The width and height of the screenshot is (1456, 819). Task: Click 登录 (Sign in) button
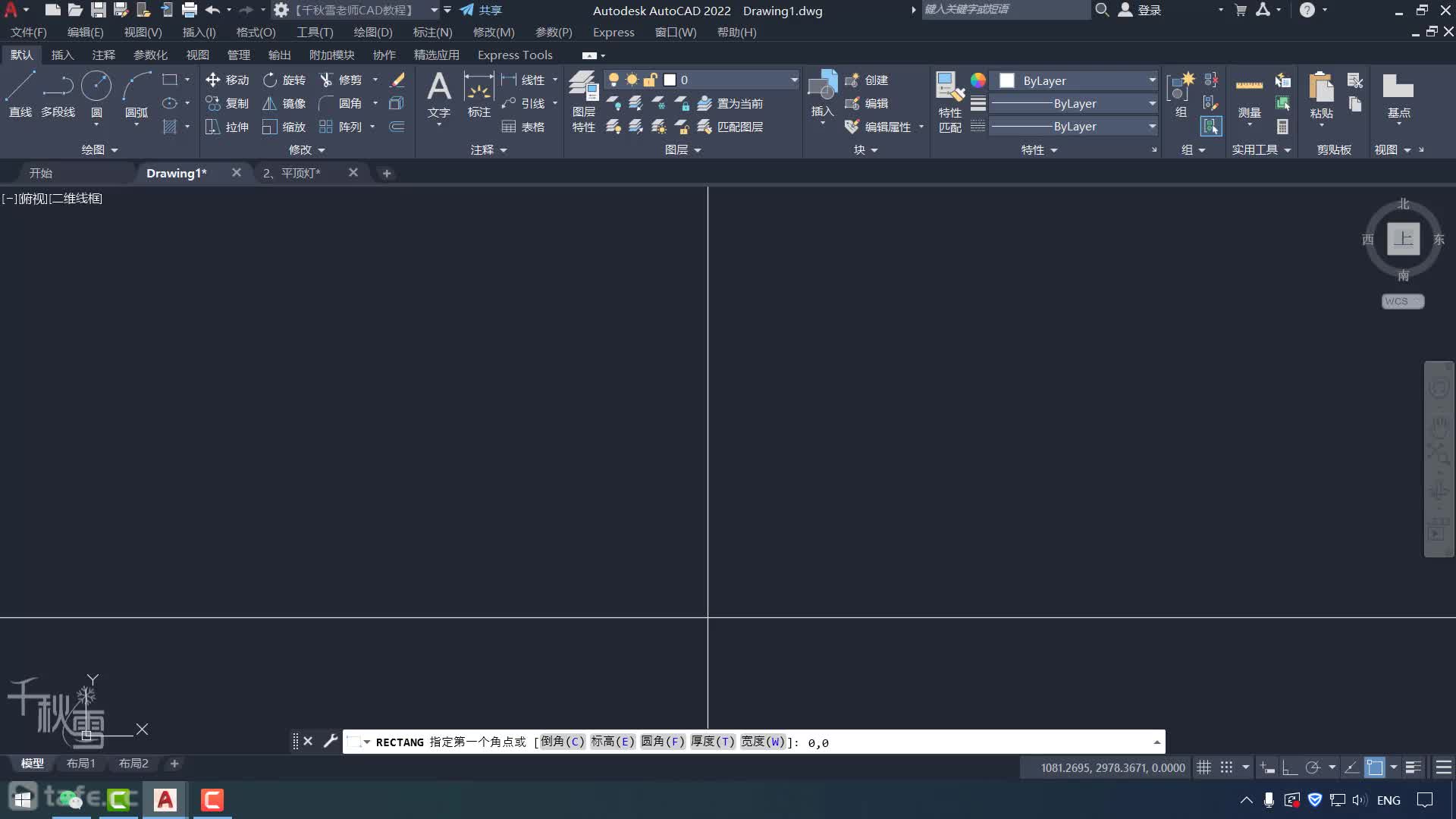[x=1141, y=10]
